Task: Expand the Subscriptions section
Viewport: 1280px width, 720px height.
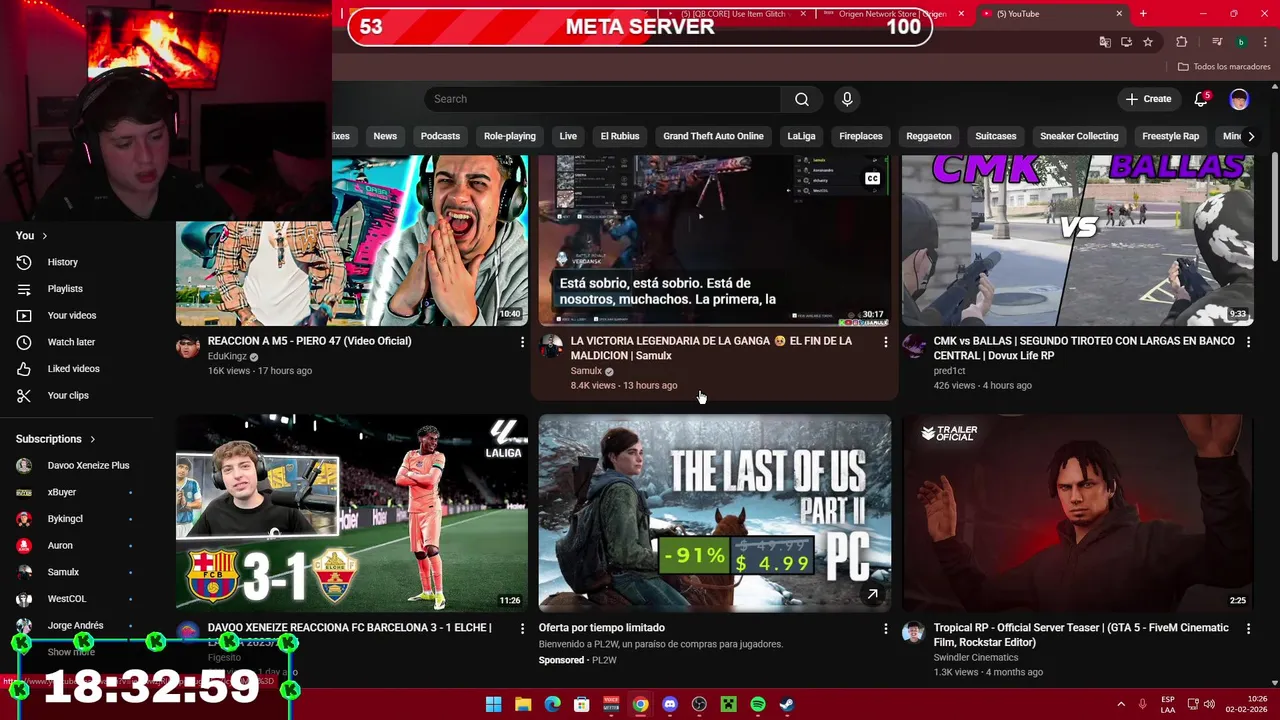Action: click(56, 439)
